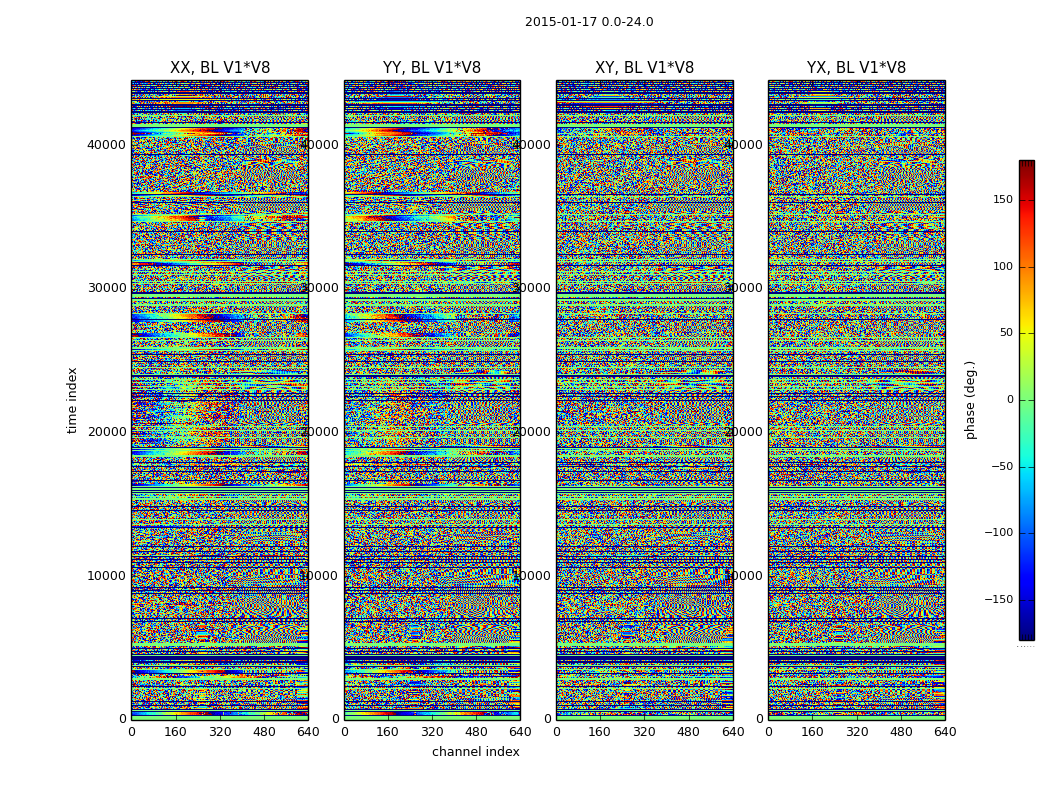The image size is (1050, 800).
Task: Click the figure title "2015-01-17 0.0-24.0"
Action: 589,22
